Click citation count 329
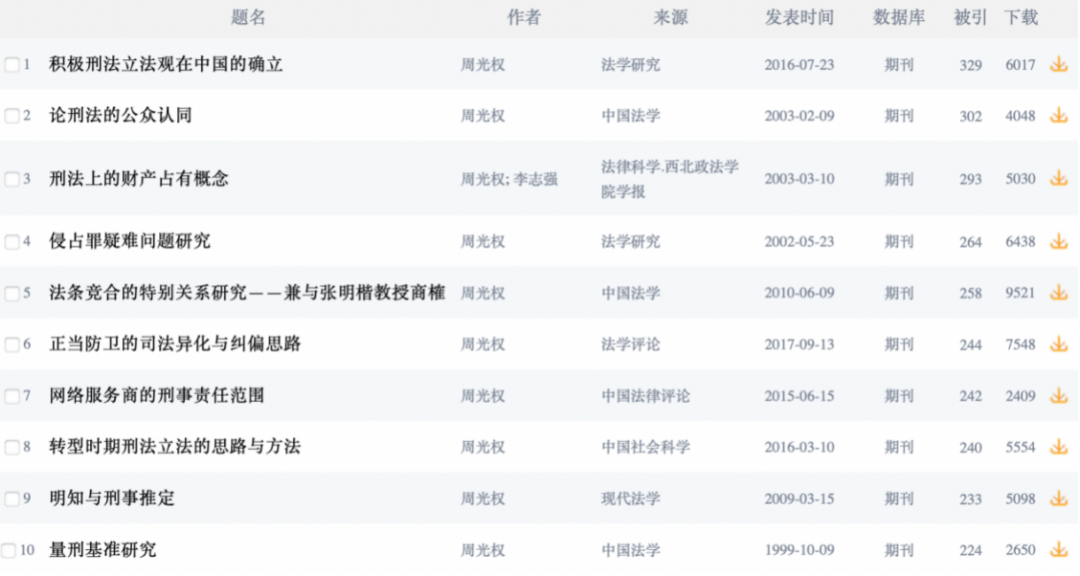 (970, 65)
